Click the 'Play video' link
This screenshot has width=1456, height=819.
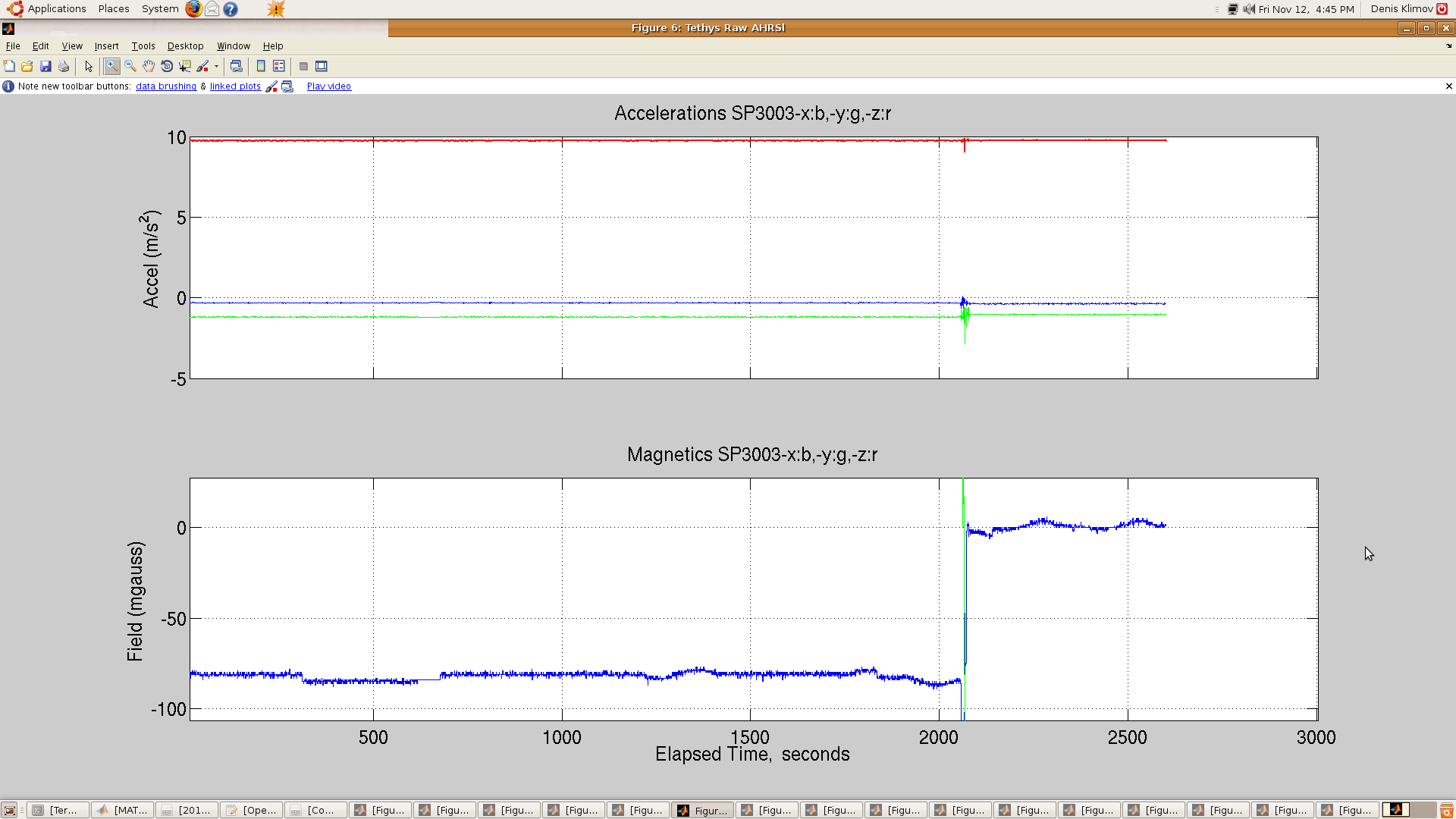pyautogui.click(x=329, y=86)
